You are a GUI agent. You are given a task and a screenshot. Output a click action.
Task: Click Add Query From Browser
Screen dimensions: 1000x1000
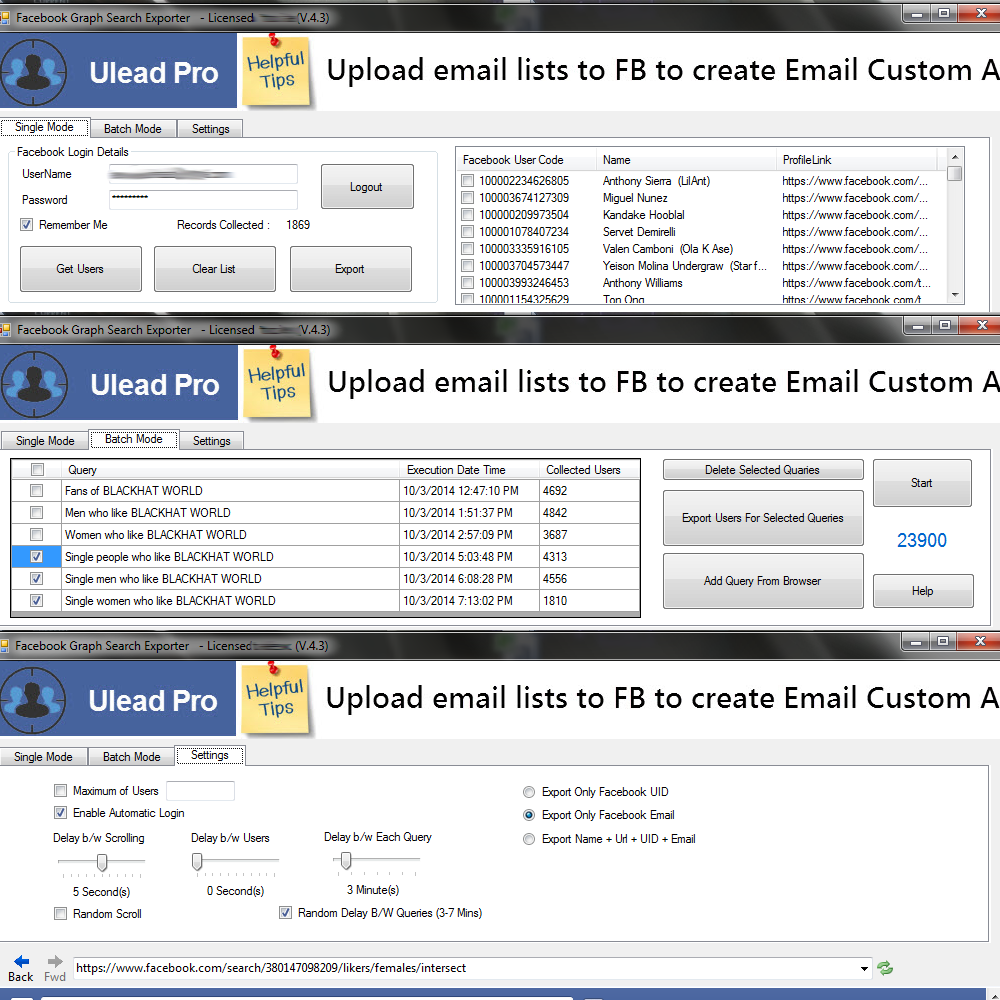[763, 581]
